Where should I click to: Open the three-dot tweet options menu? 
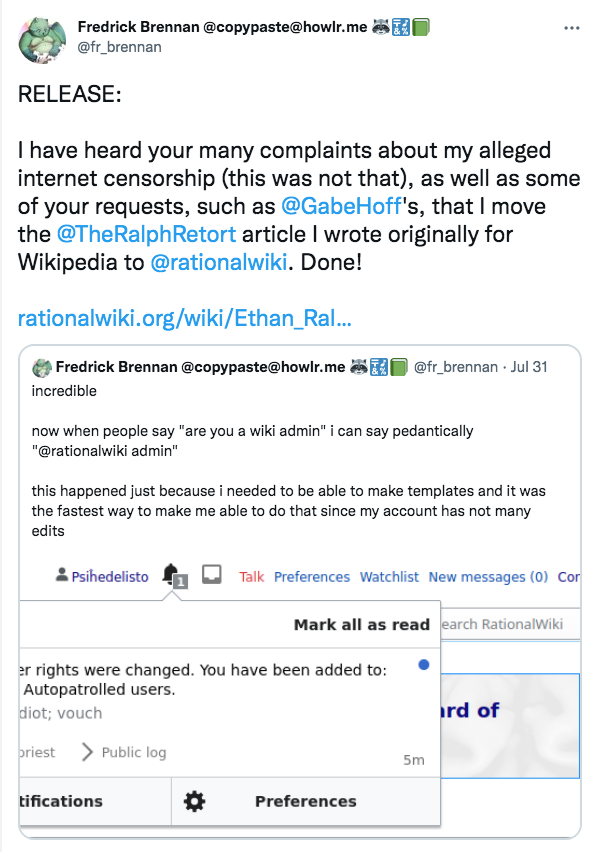point(571,28)
